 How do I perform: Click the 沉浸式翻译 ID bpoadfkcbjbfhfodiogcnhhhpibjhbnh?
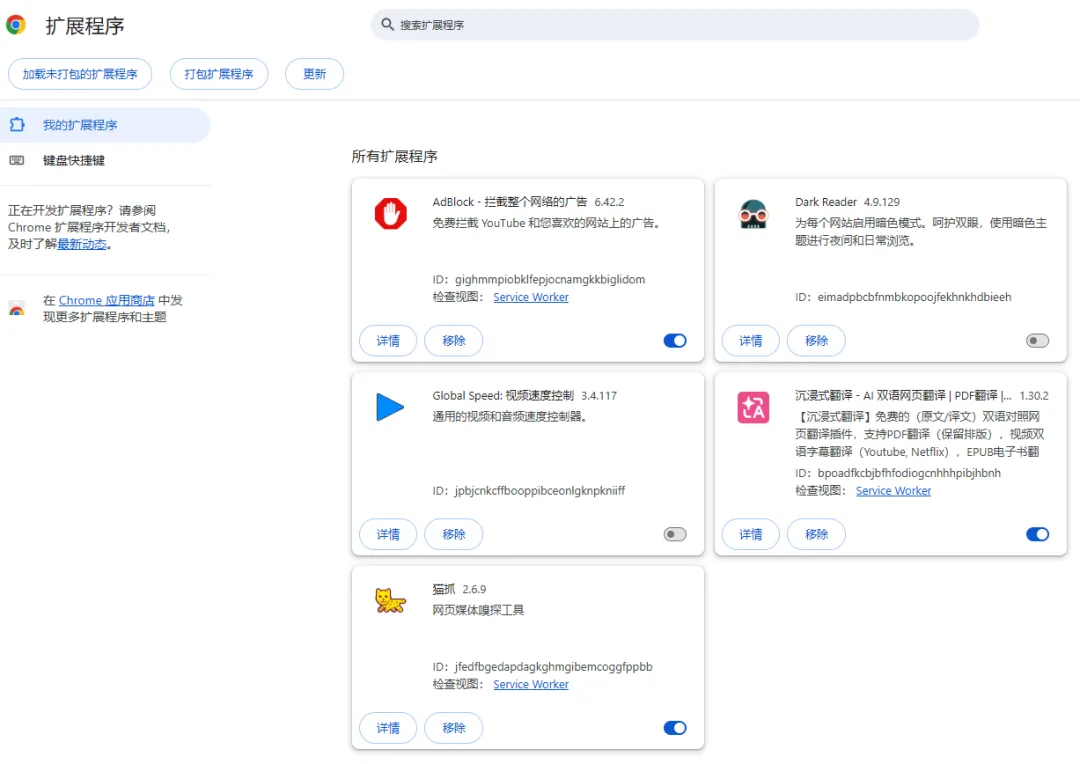909,473
